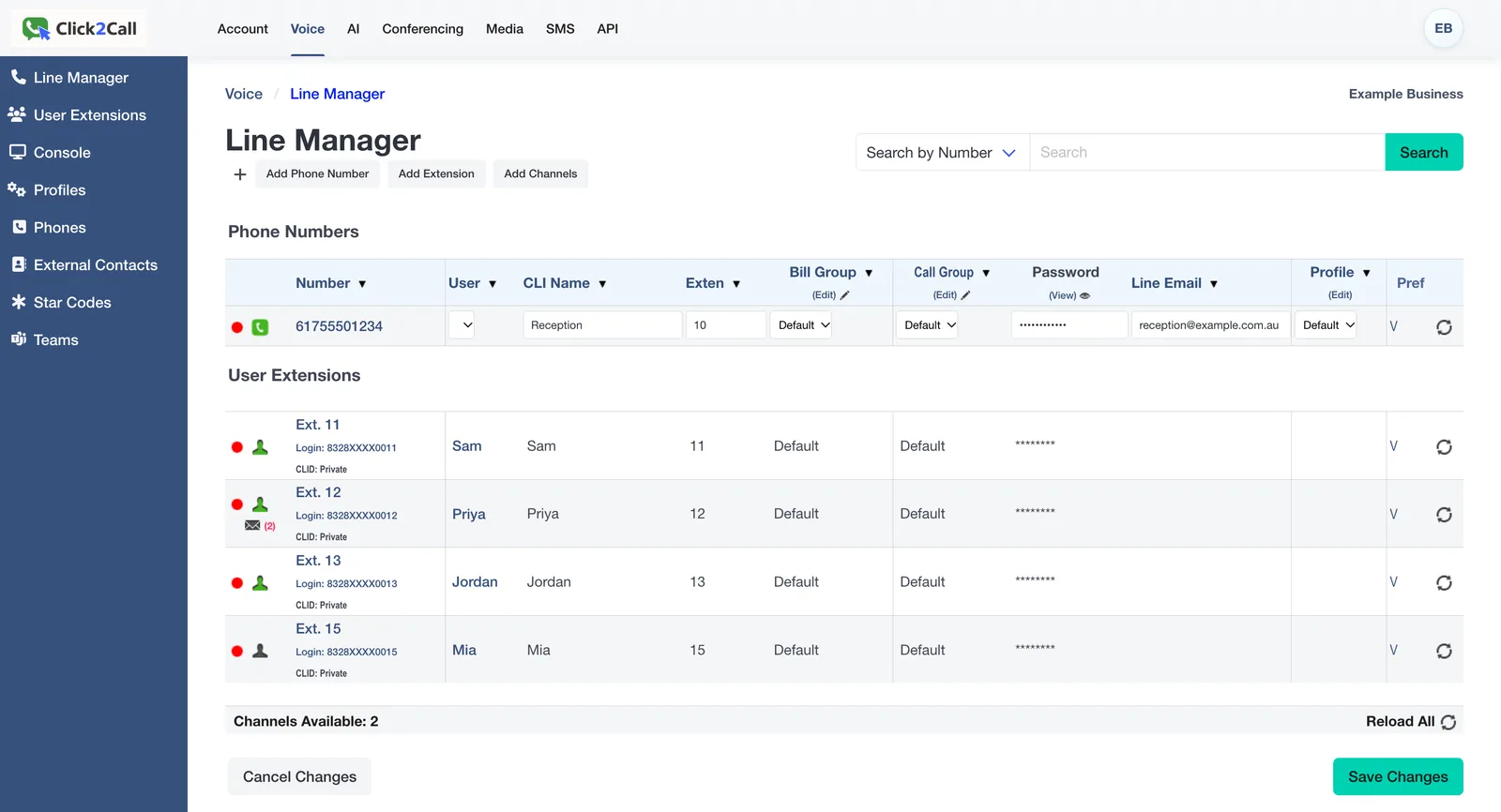Open the Media menu
Viewport: 1501px width, 812px height.
[505, 29]
